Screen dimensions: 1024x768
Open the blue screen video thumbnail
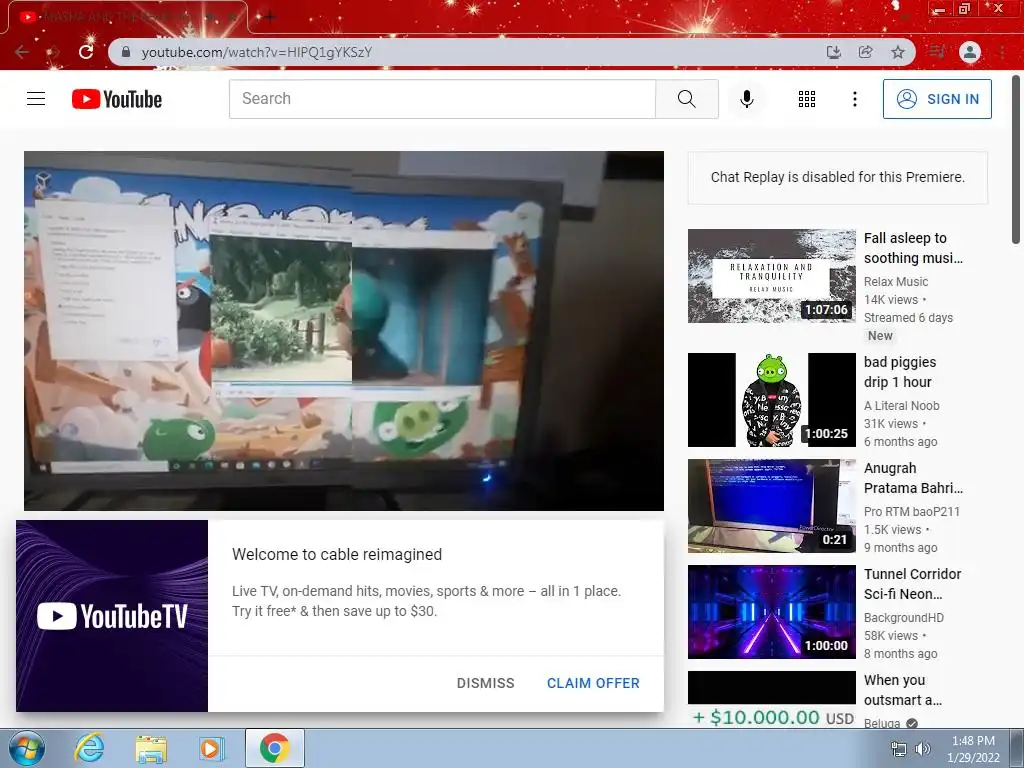pyautogui.click(x=771, y=505)
